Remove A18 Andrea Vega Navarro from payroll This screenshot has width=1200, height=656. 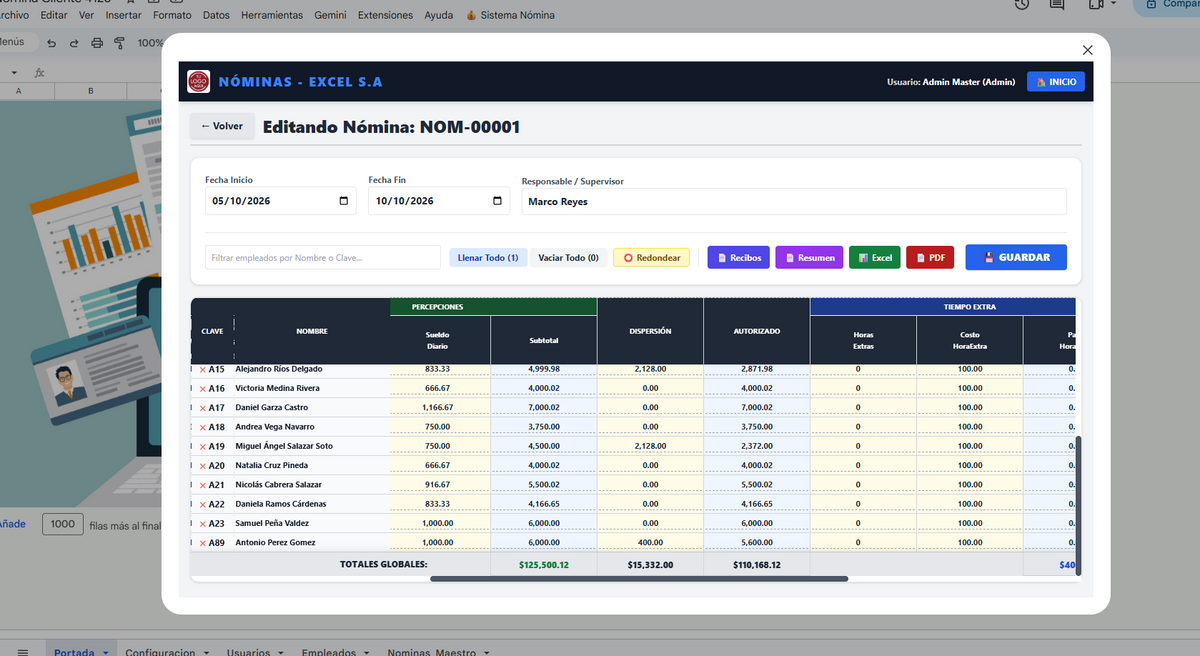(202, 427)
